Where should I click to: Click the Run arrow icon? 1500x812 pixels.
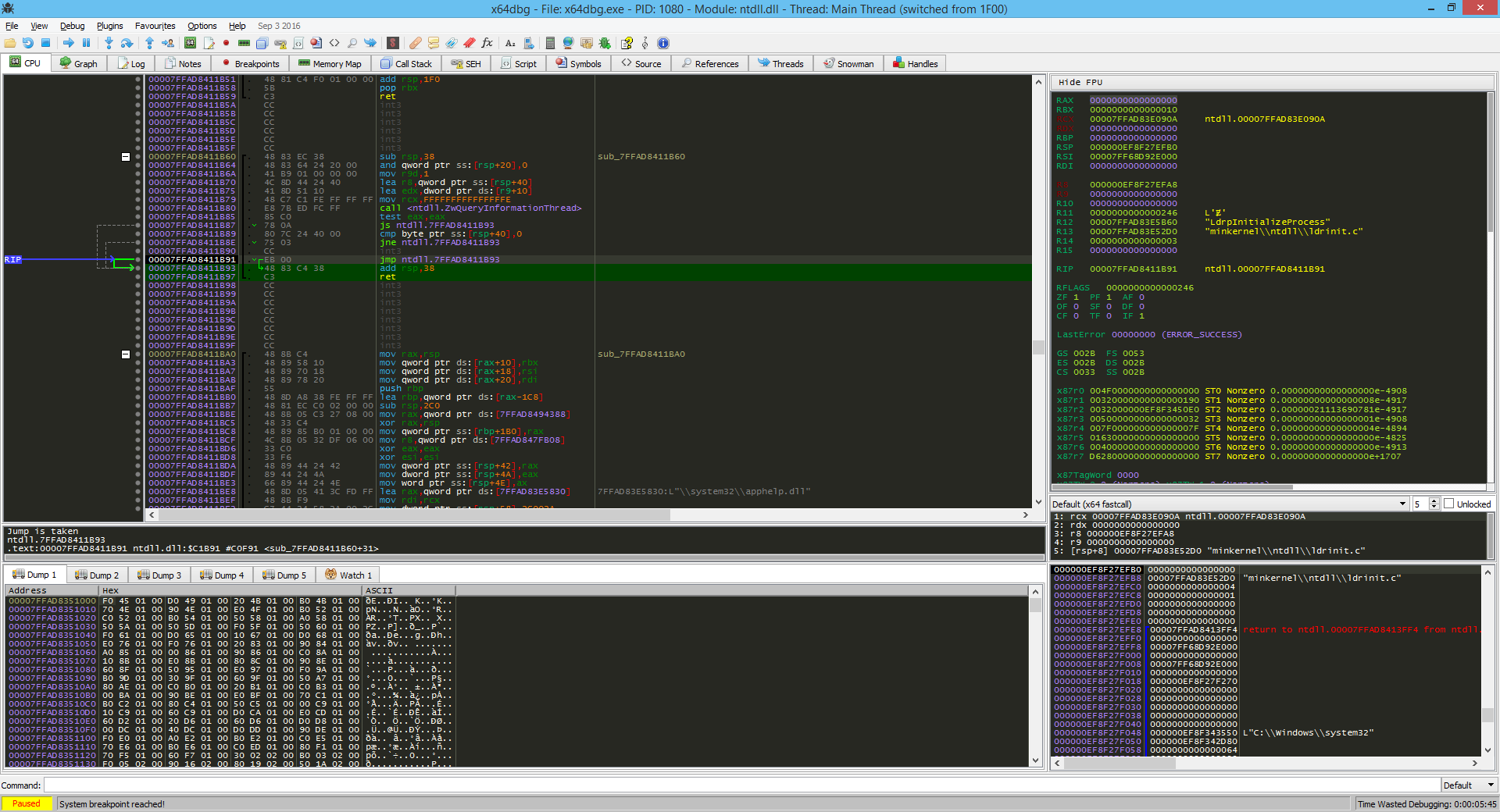click(69, 43)
